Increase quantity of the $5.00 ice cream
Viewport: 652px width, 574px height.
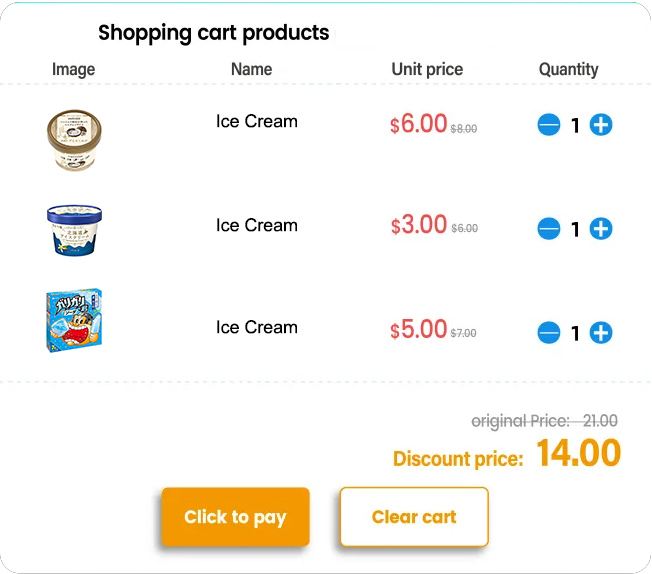(601, 332)
